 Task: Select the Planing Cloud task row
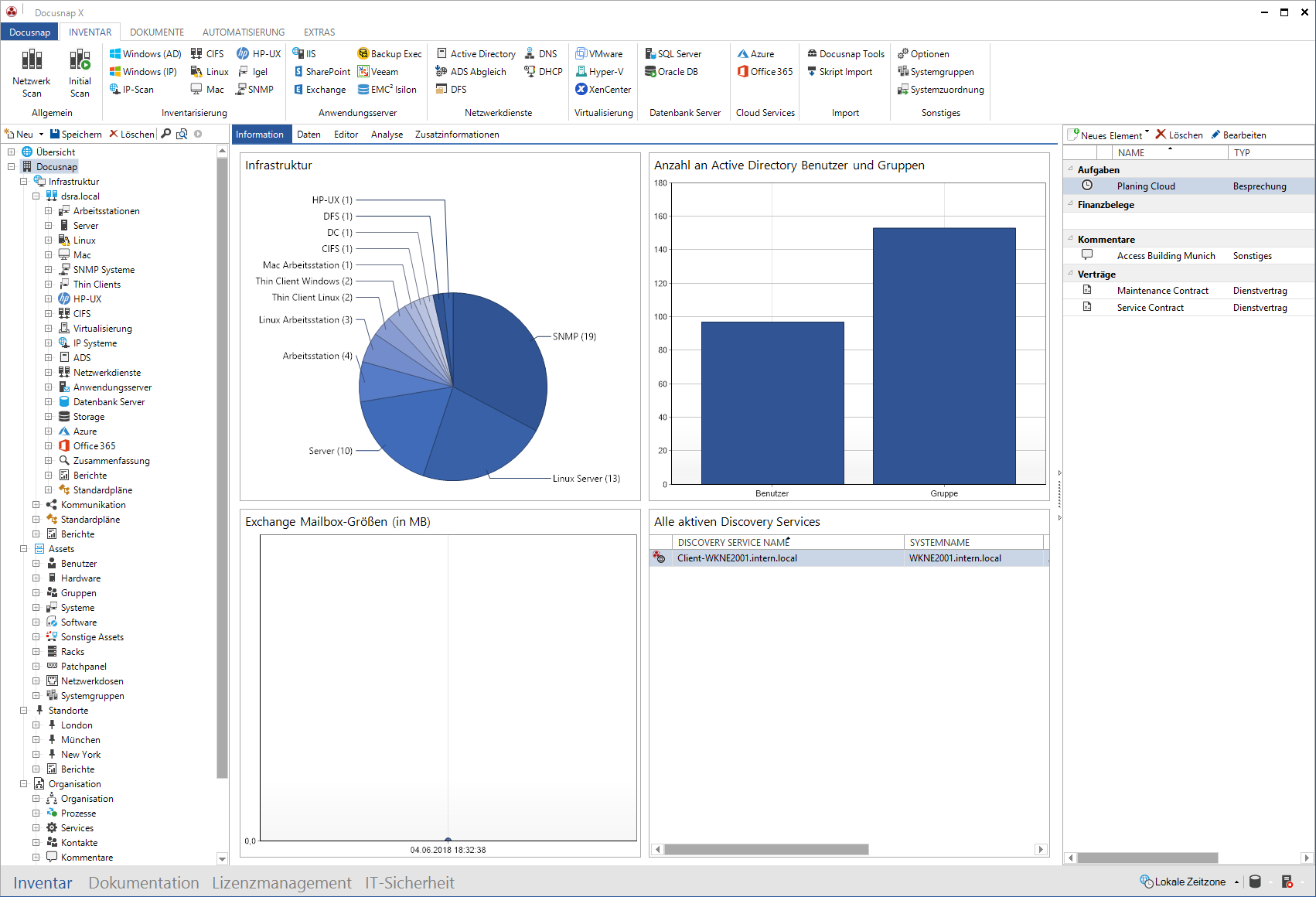pos(1188,186)
